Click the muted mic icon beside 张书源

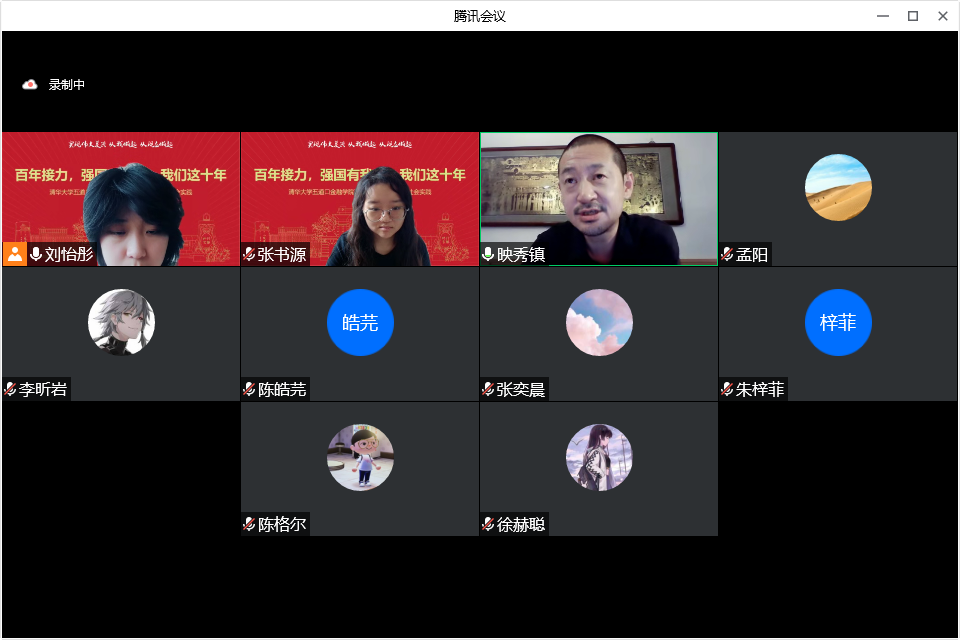249,254
